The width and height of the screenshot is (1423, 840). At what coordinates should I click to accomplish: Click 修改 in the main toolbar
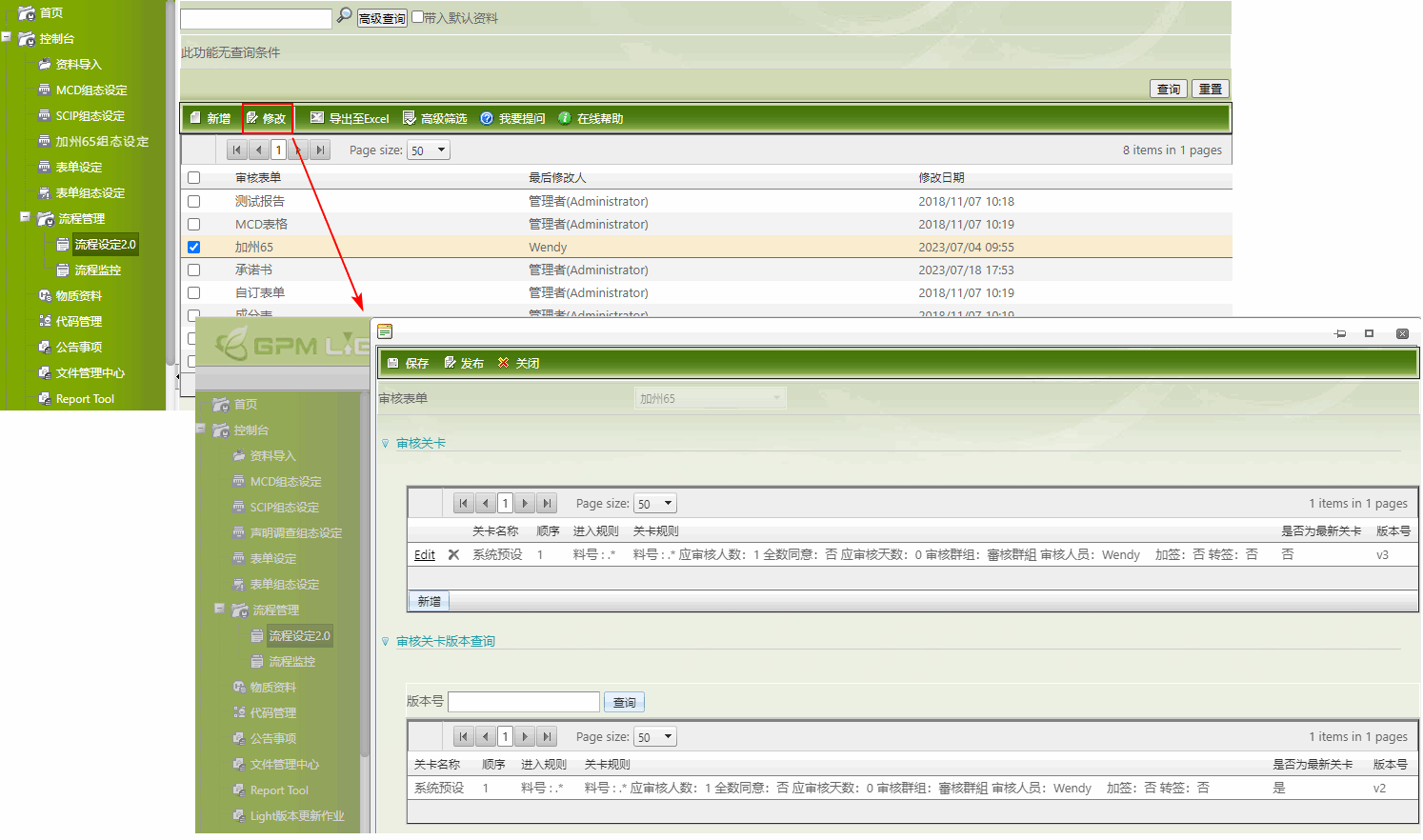pyautogui.click(x=266, y=118)
